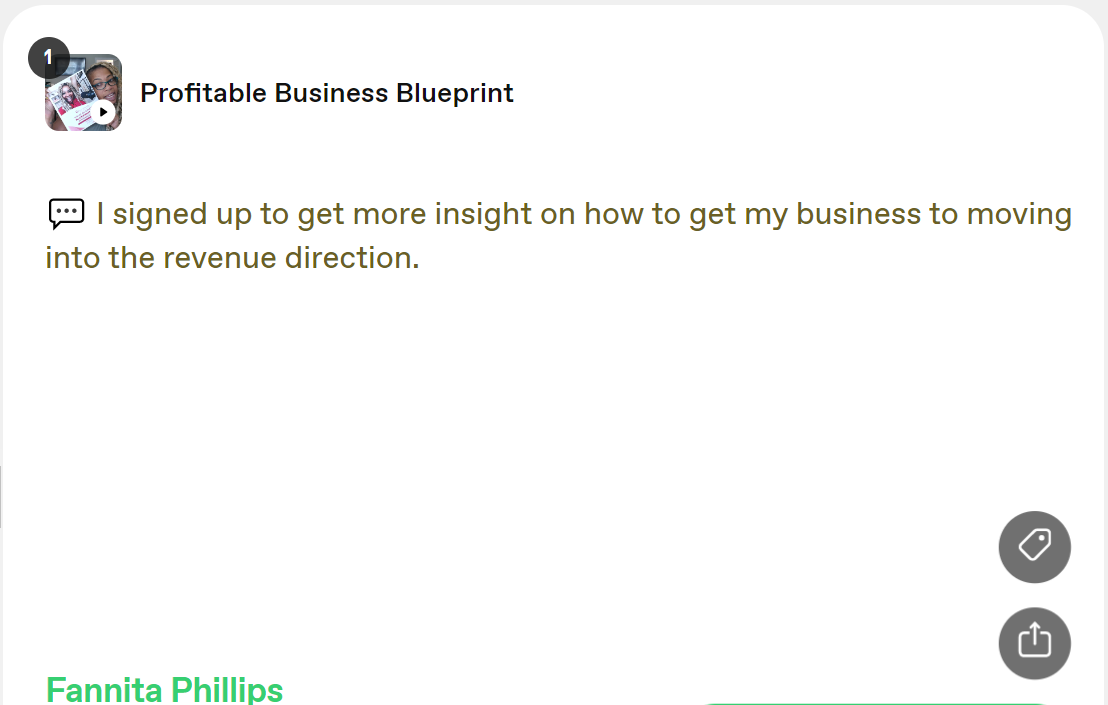
Task: Open the share options icon
Action: (1034, 643)
